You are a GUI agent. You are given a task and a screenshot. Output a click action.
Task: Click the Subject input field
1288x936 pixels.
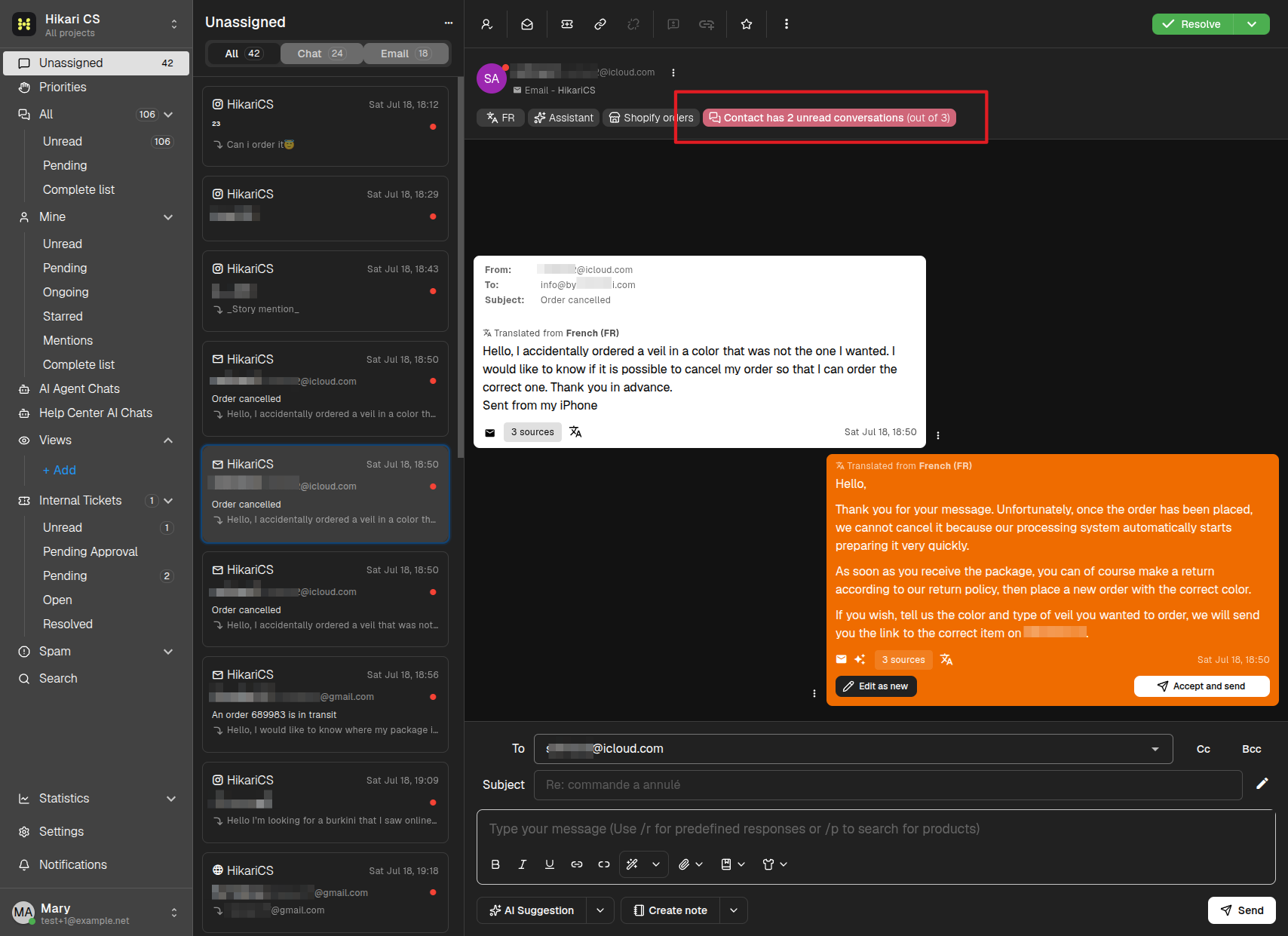tap(888, 785)
